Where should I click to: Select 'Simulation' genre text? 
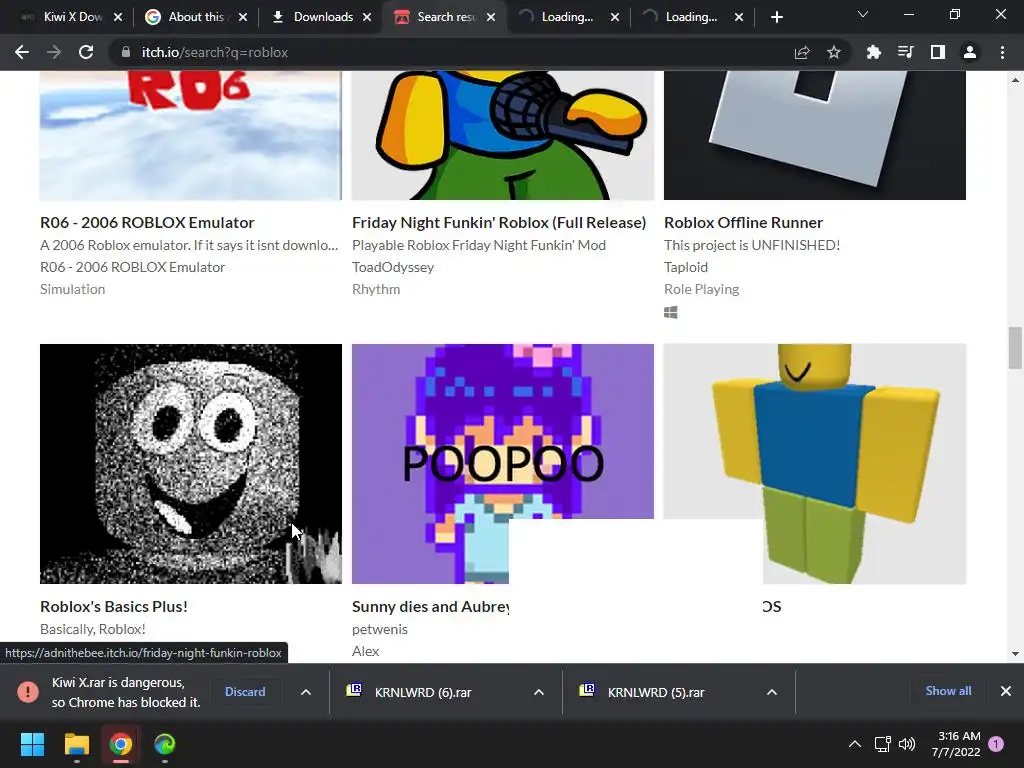pyautogui.click(x=72, y=289)
